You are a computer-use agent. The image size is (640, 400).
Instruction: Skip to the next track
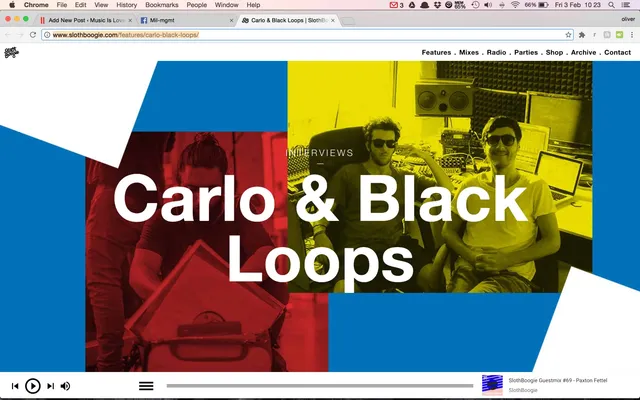tap(51, 386)
